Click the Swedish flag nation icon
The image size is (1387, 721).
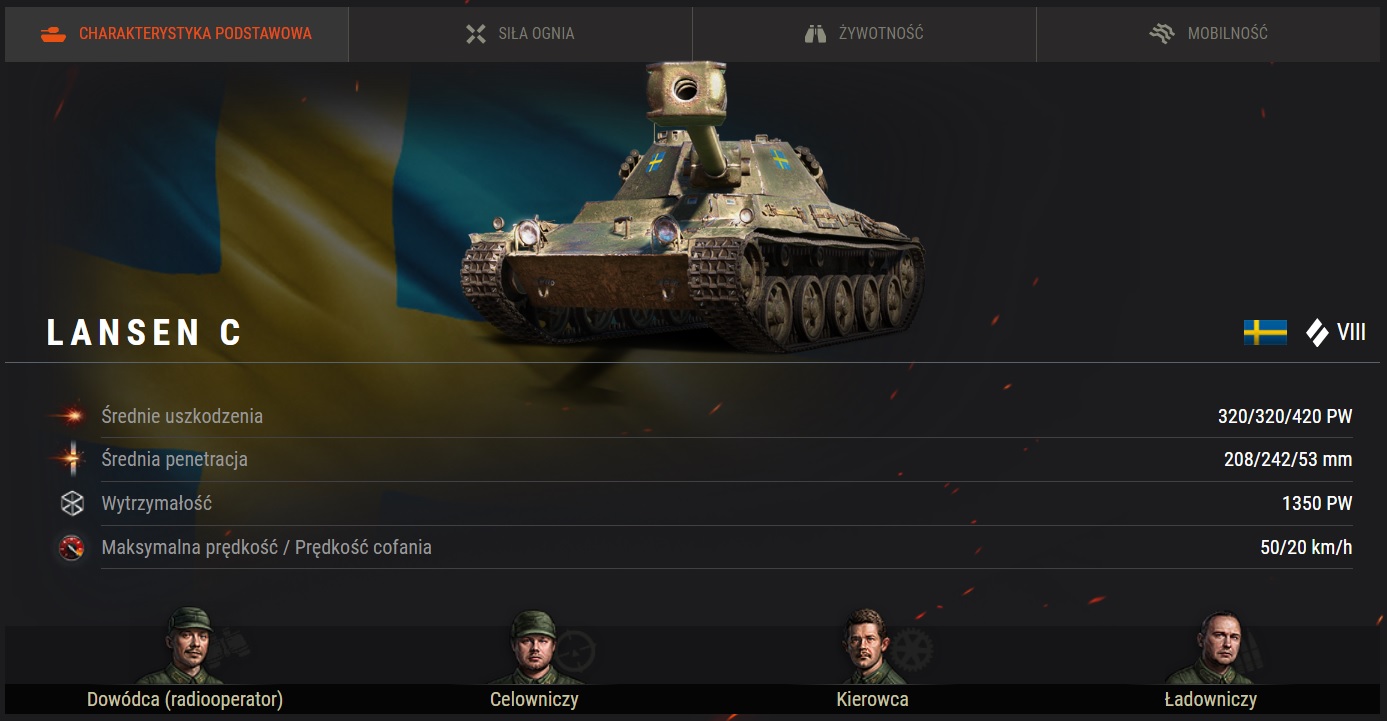pyautogui.click(x=1265, y=332)
